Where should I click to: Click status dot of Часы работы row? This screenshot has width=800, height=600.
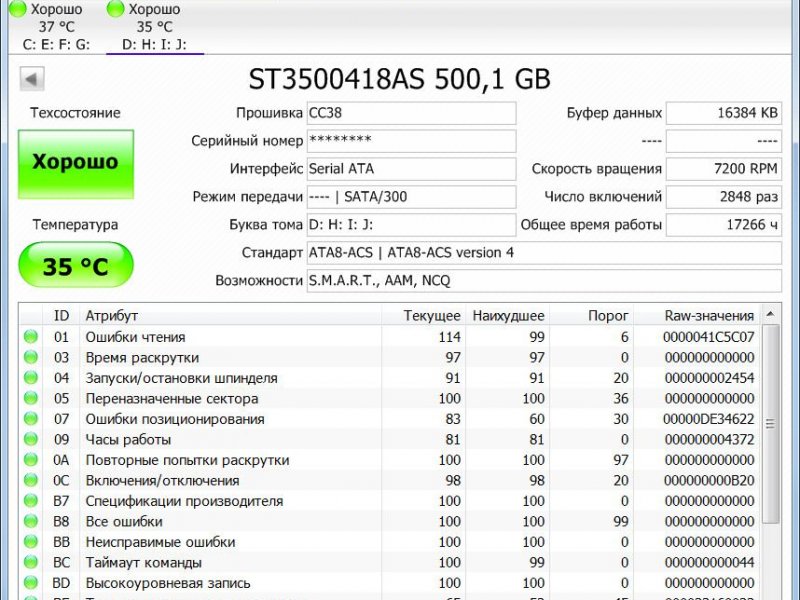pos(31,439)
